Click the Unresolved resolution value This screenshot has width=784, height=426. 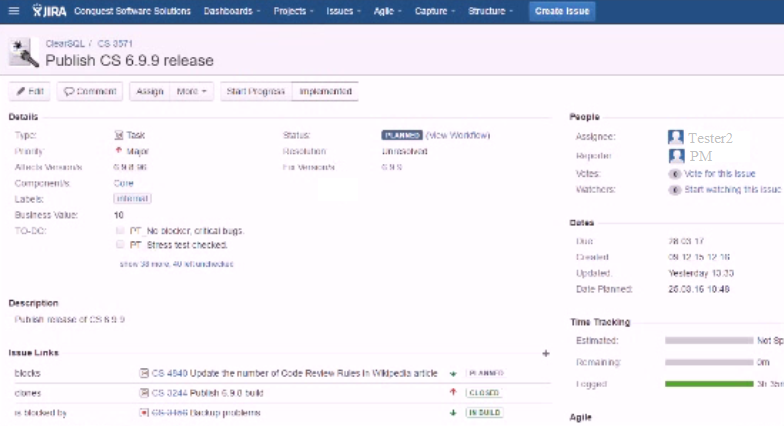pos(404,151)
